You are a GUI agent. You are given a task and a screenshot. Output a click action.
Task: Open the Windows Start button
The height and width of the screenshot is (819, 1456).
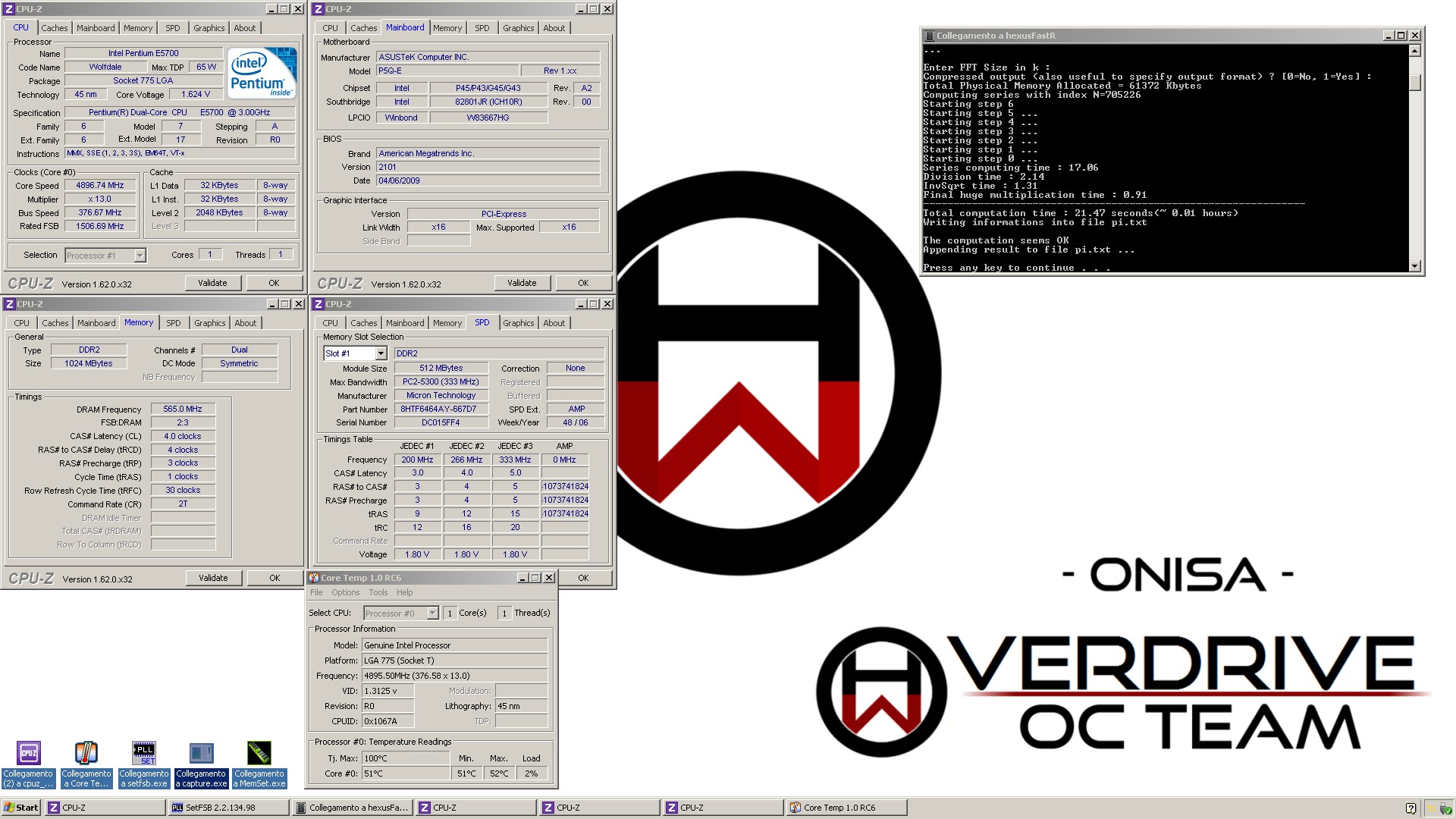pyautogui.click(x=21, y=808)
